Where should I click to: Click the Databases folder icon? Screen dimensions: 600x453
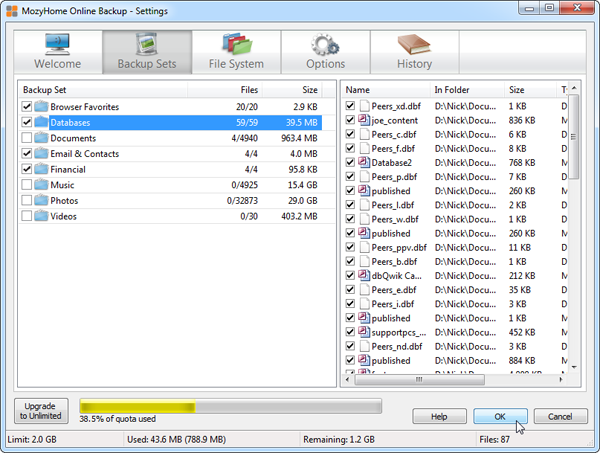coord(41,122)
